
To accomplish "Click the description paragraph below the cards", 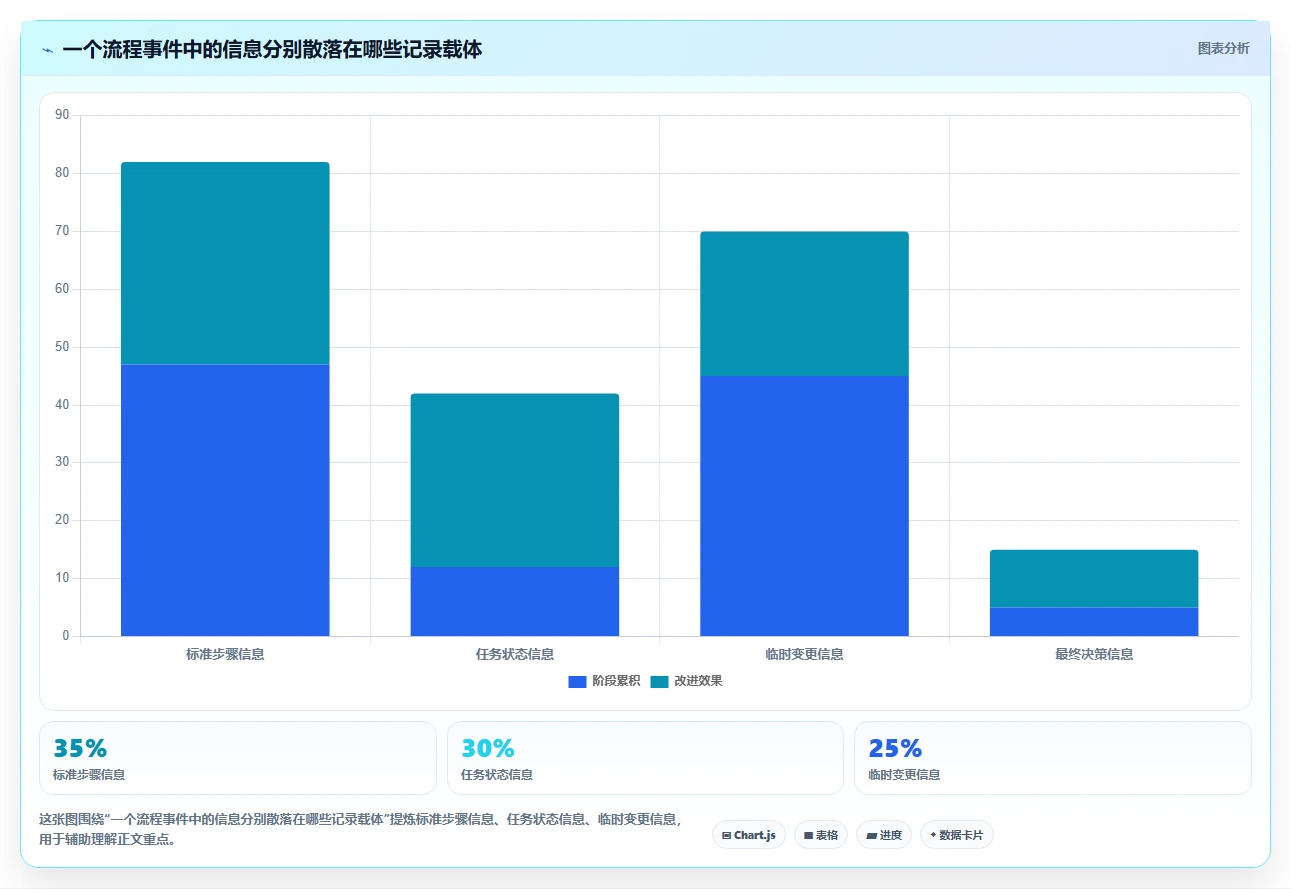I will pos(360,830).
